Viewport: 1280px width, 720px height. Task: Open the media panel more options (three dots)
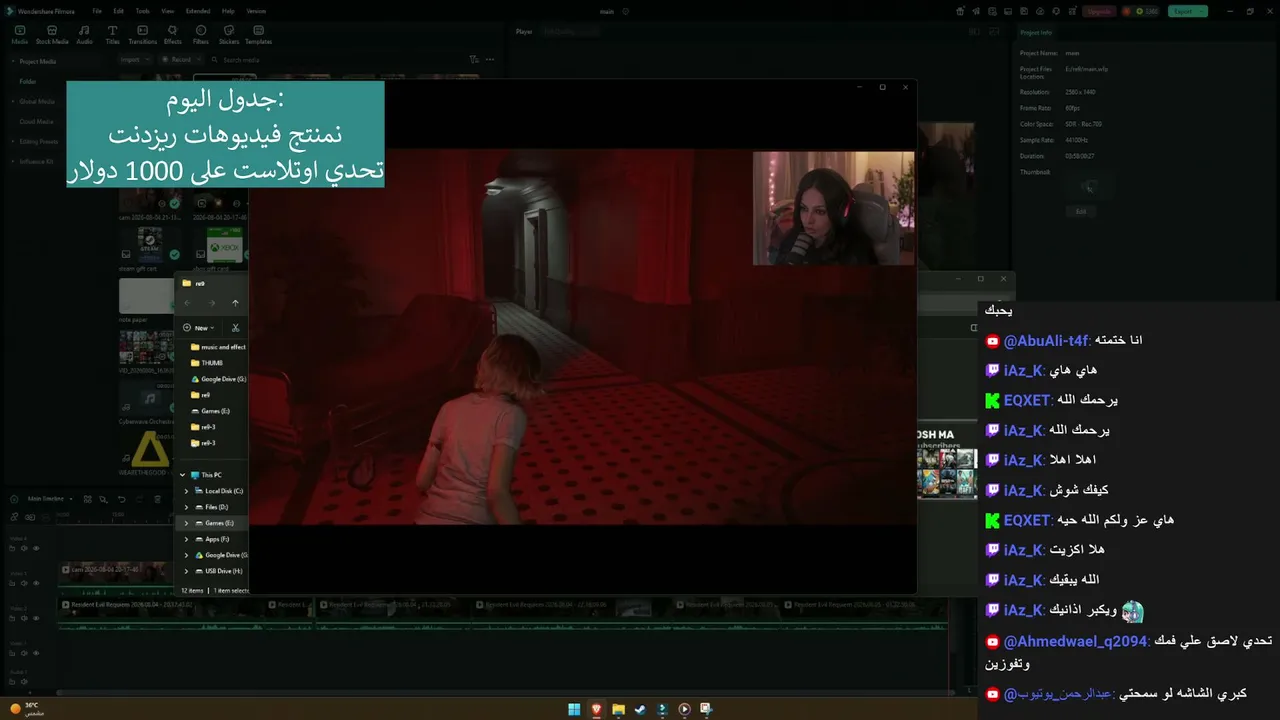pos(490,59)
